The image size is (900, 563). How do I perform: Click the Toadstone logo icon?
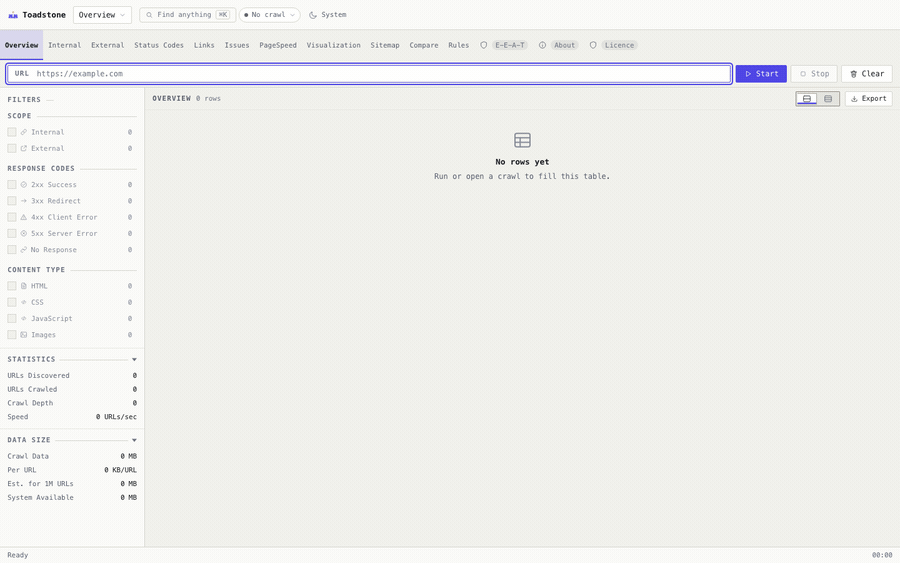[x=13, y=15]
